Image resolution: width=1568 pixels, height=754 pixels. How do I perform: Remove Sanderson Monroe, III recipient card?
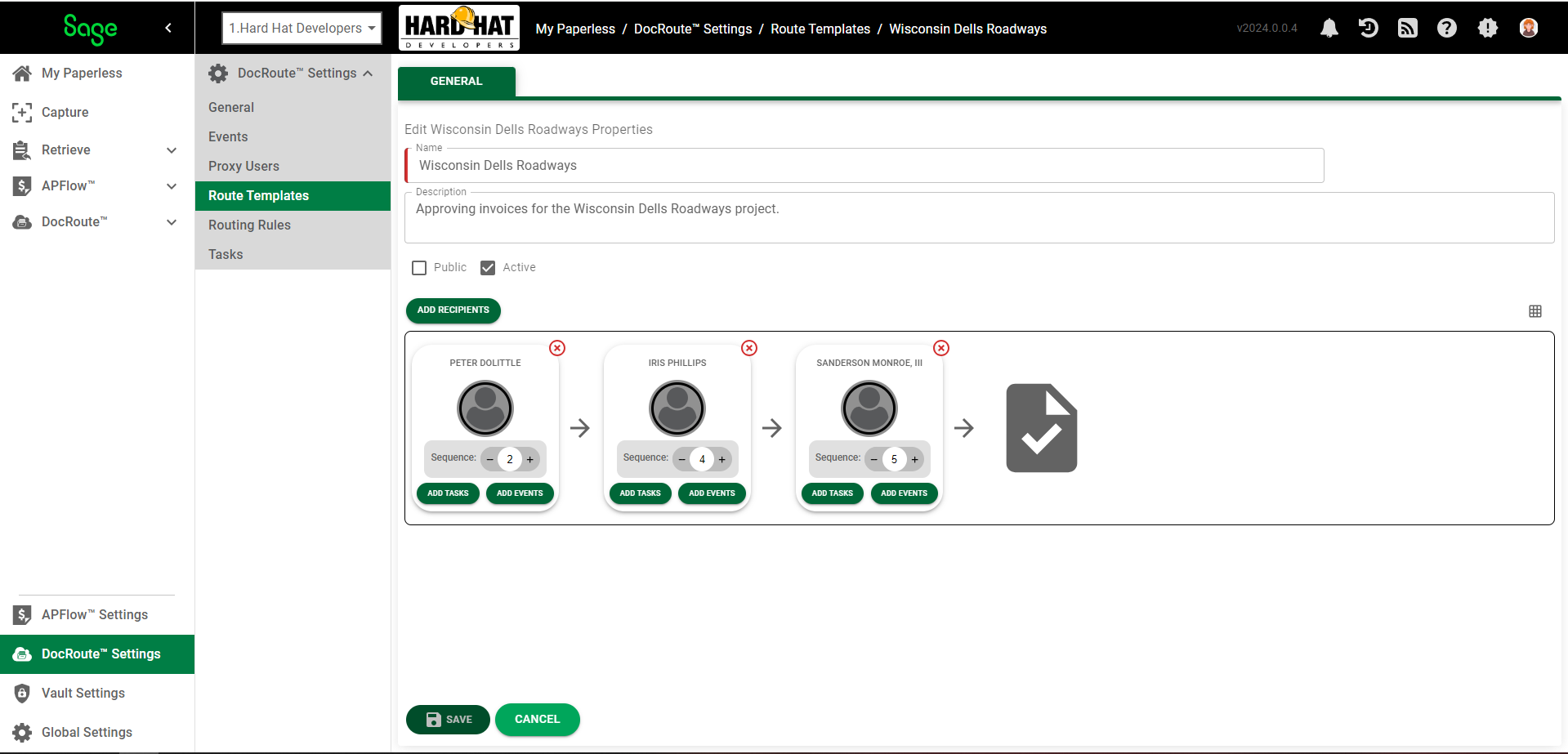[941, 348]
